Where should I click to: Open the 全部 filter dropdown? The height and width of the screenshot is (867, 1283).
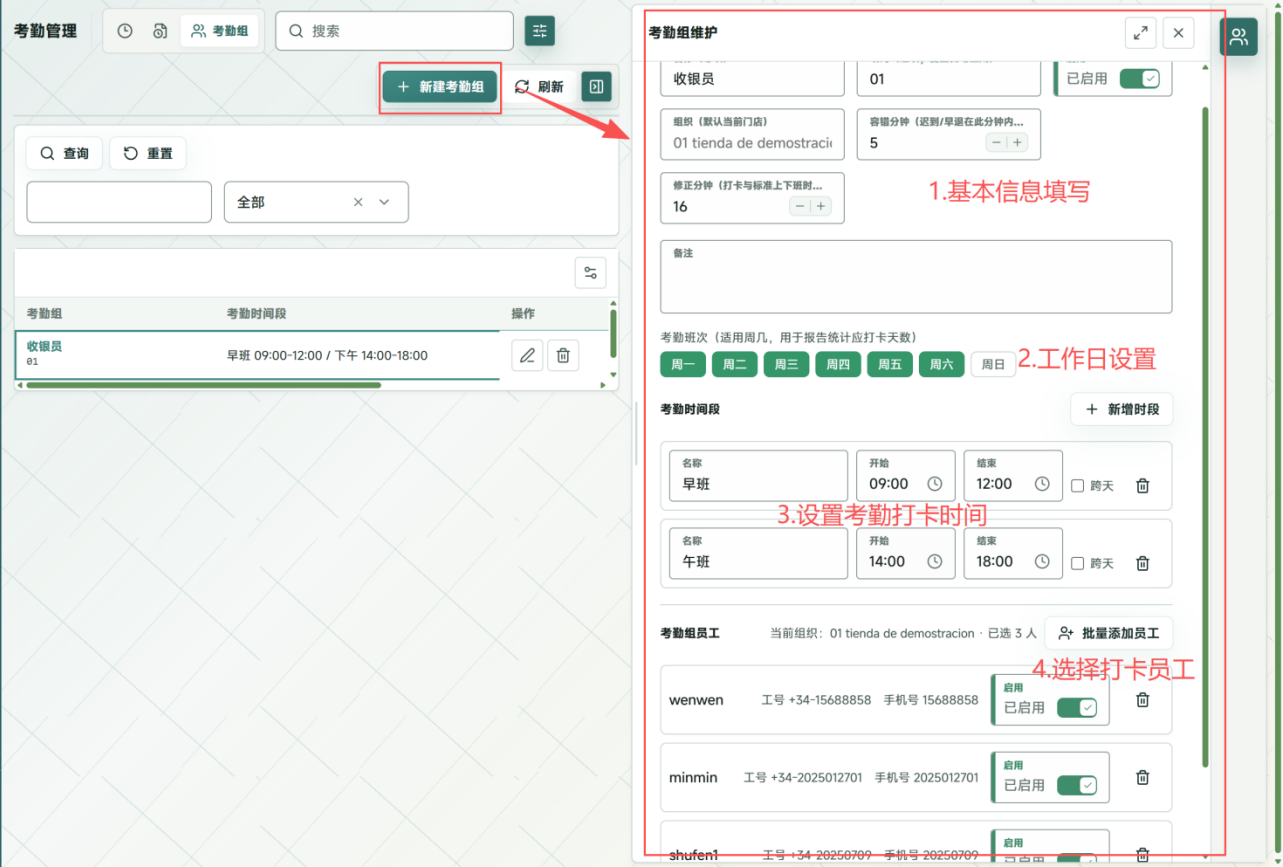[316, 202]
